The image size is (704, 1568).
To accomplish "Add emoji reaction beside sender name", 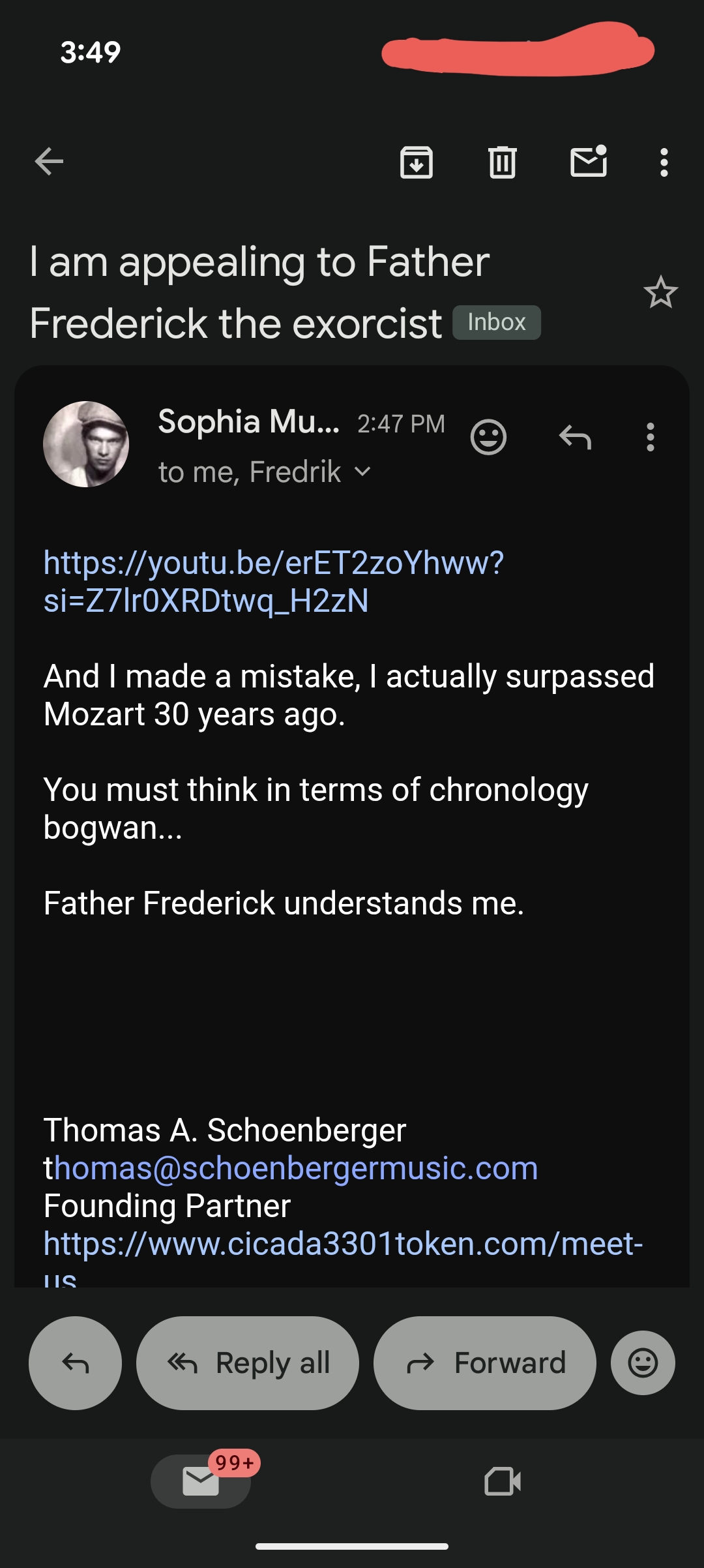I will click(x=488, y=437).
